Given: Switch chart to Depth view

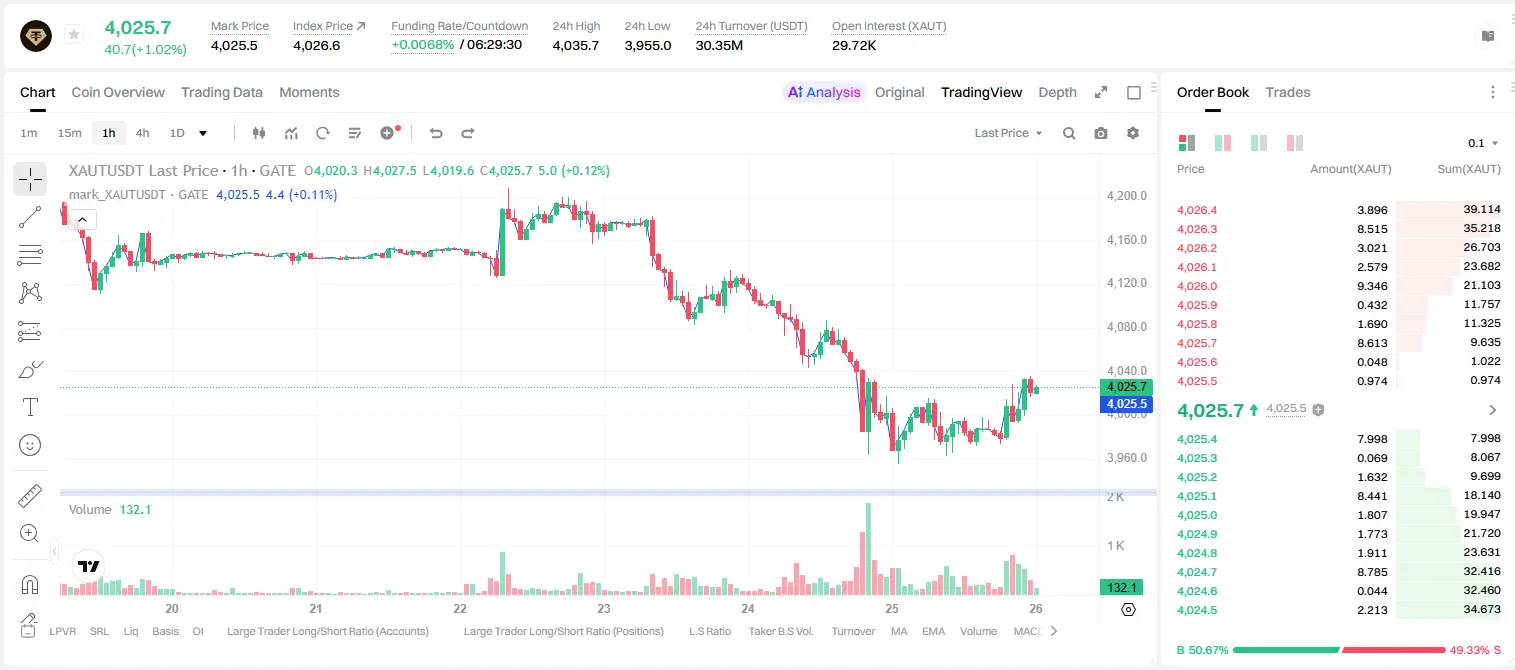Looking at the screenshot, I should point(1057,92).
